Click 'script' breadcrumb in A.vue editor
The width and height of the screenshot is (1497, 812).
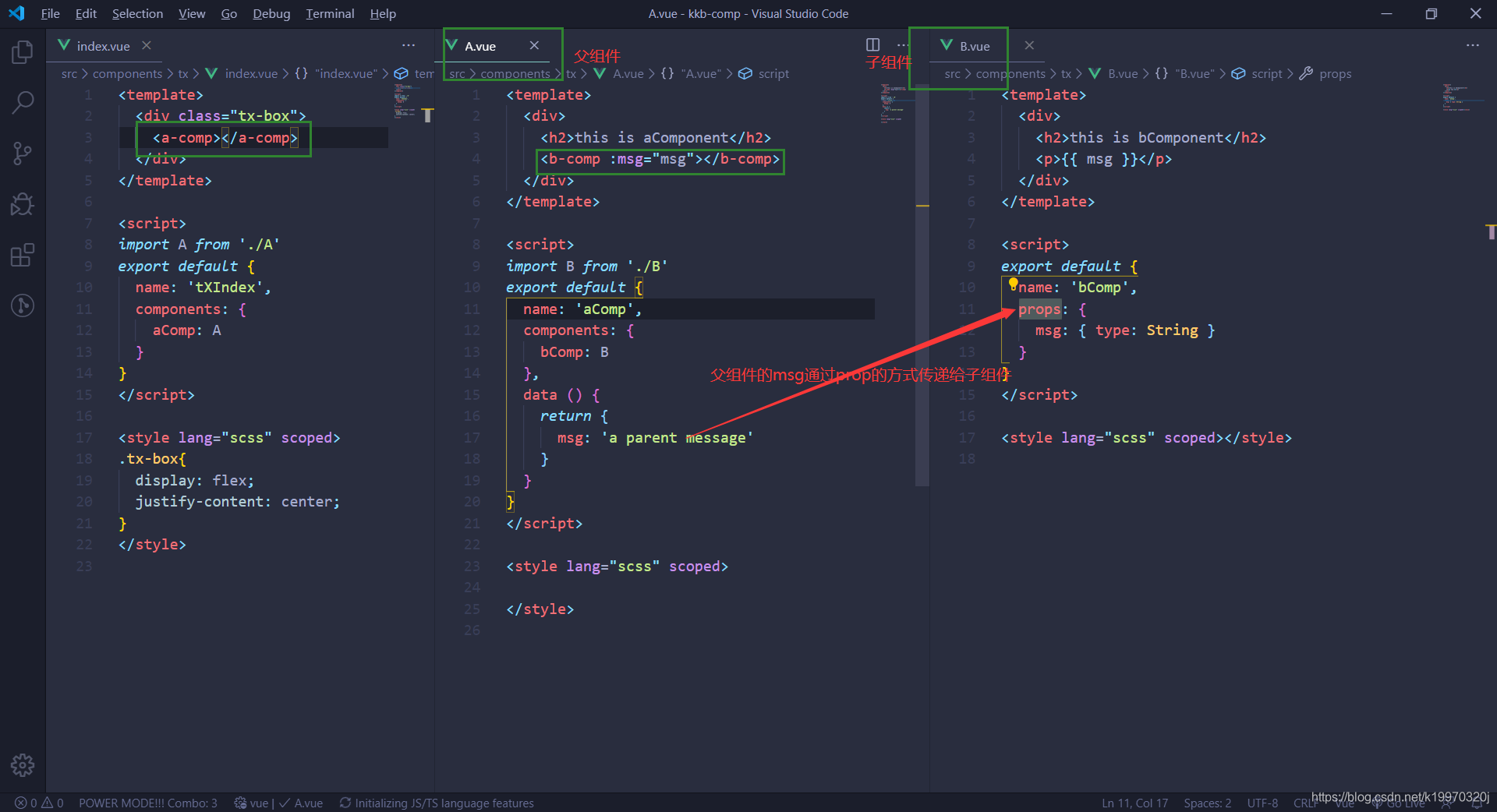click(x=773, y=73)
